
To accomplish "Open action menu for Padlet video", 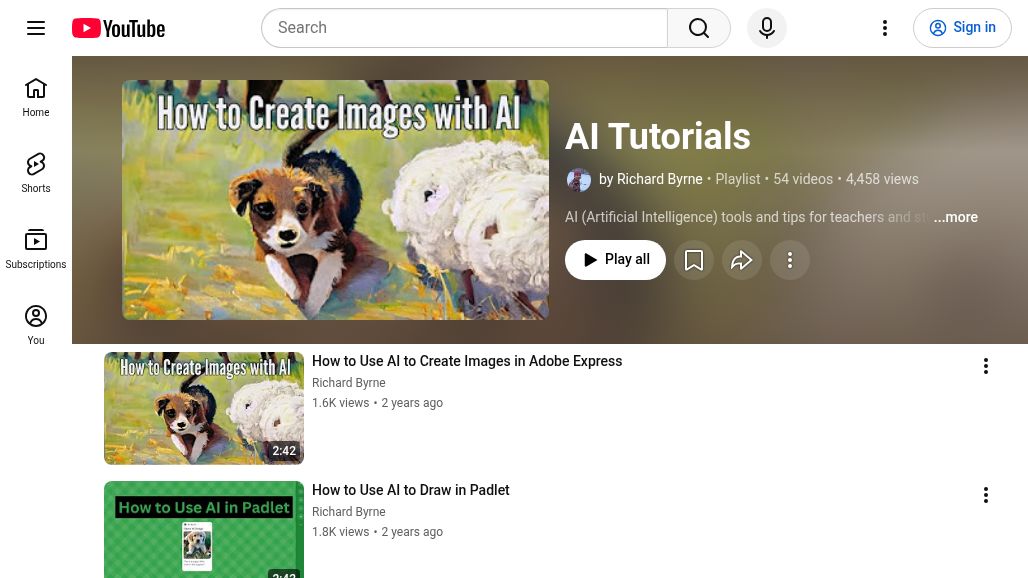I will [985, 495].
